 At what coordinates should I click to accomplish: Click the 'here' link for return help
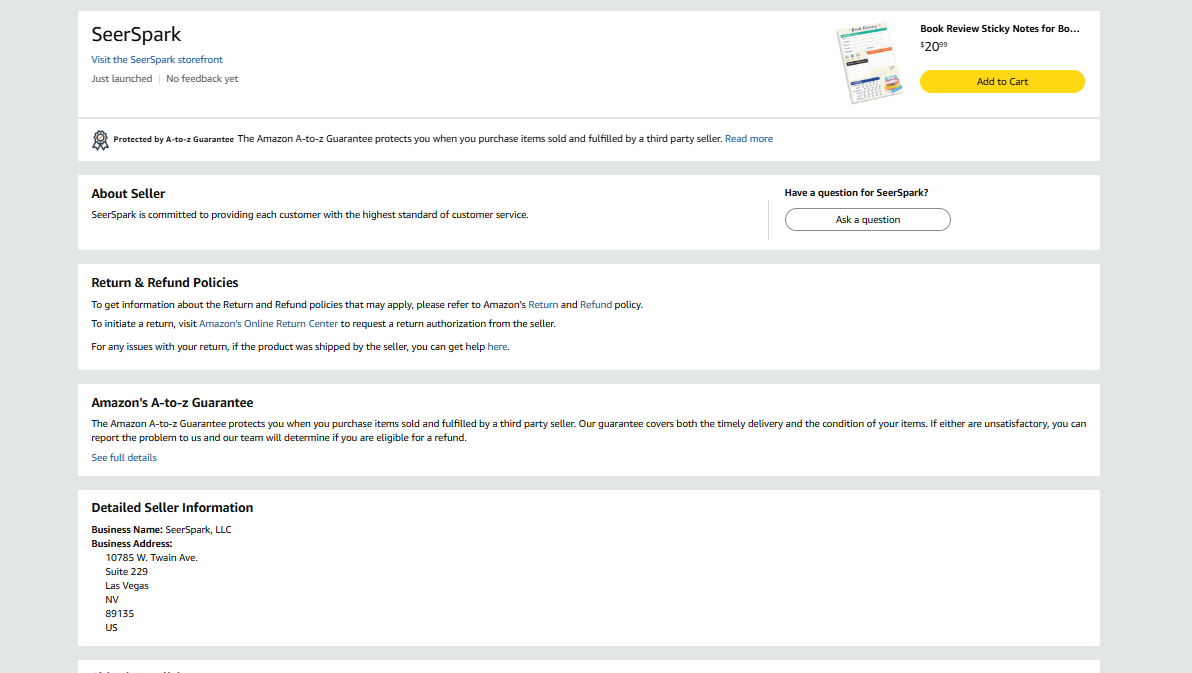[497, 347]
